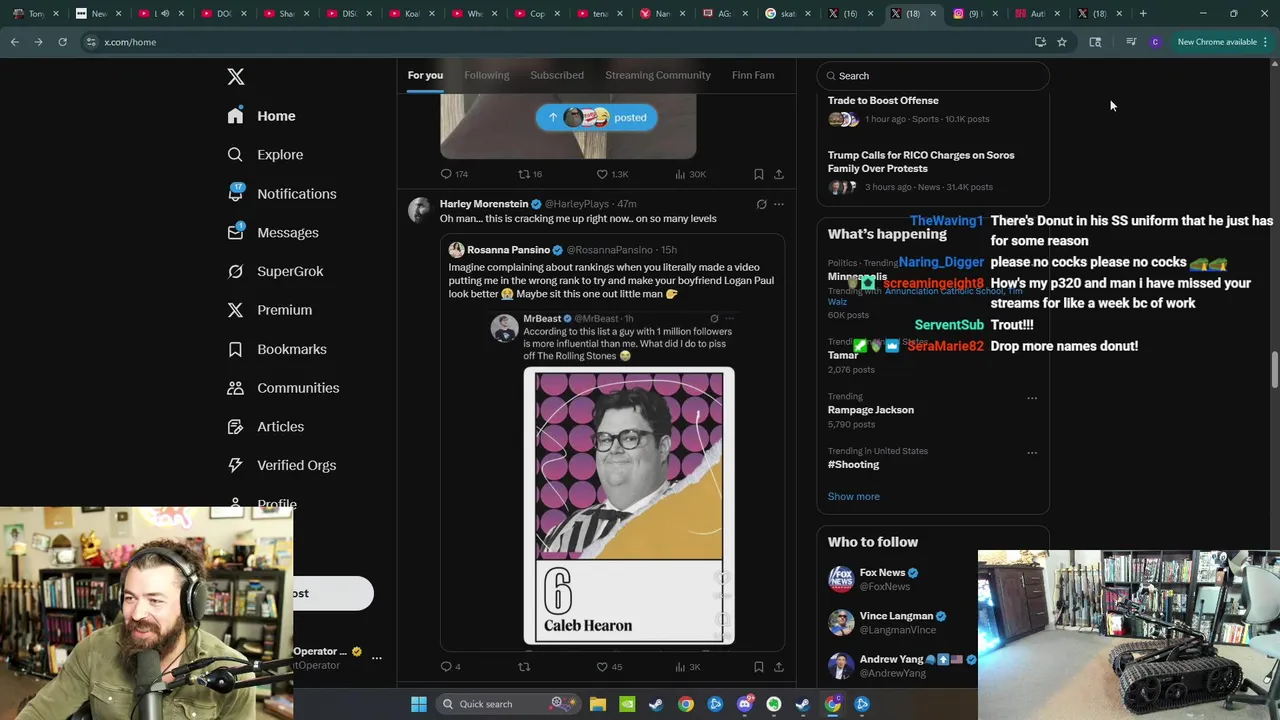This screenshot has height=720, width=1280.
Task: Open Messages in the sidebar
Action: click(x=272, y=233)
